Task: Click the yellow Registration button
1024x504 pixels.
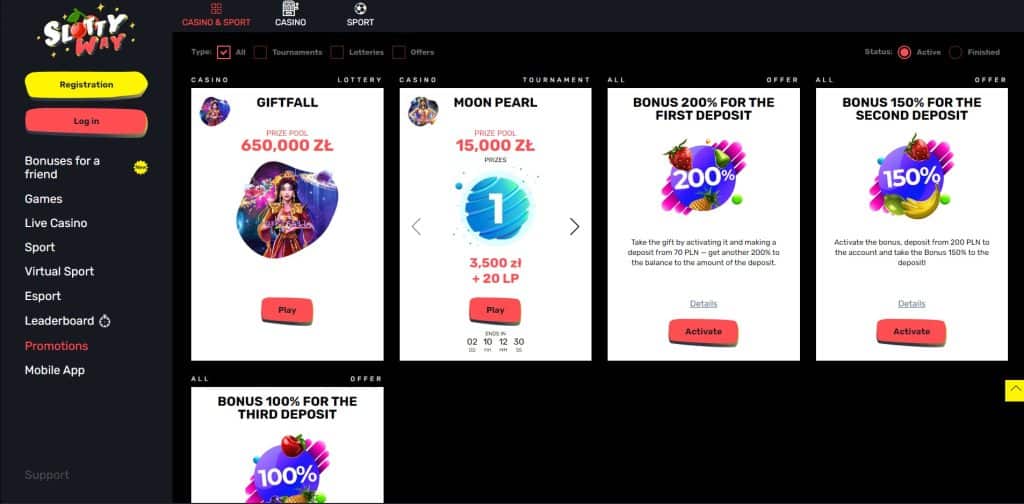Action: tap(86, 85)
